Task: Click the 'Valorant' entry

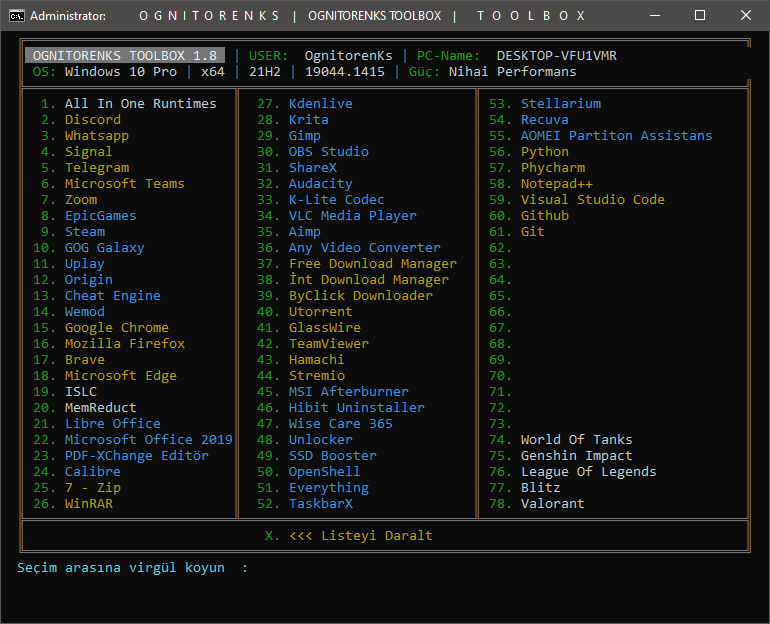Action: pyautogui.click(x=552, y=504)
